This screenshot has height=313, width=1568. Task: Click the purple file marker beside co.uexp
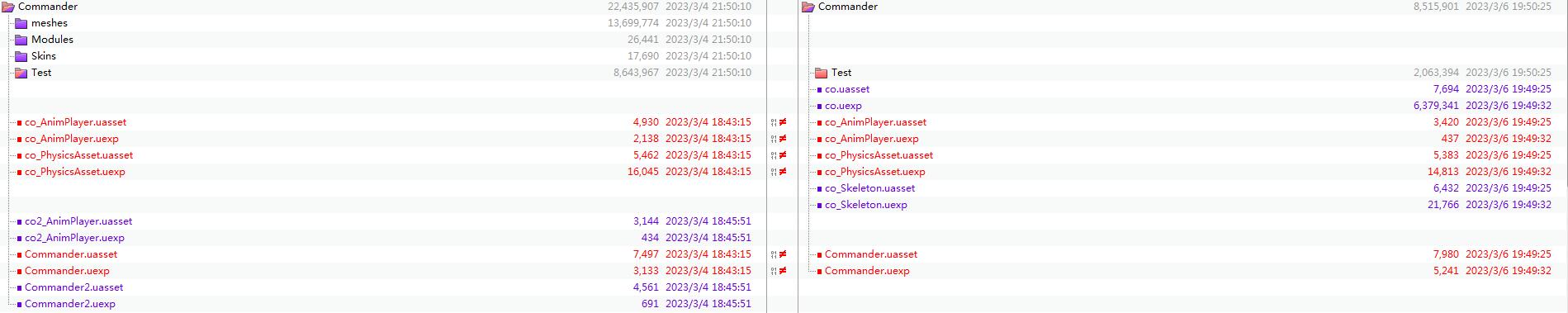(820, 106)
